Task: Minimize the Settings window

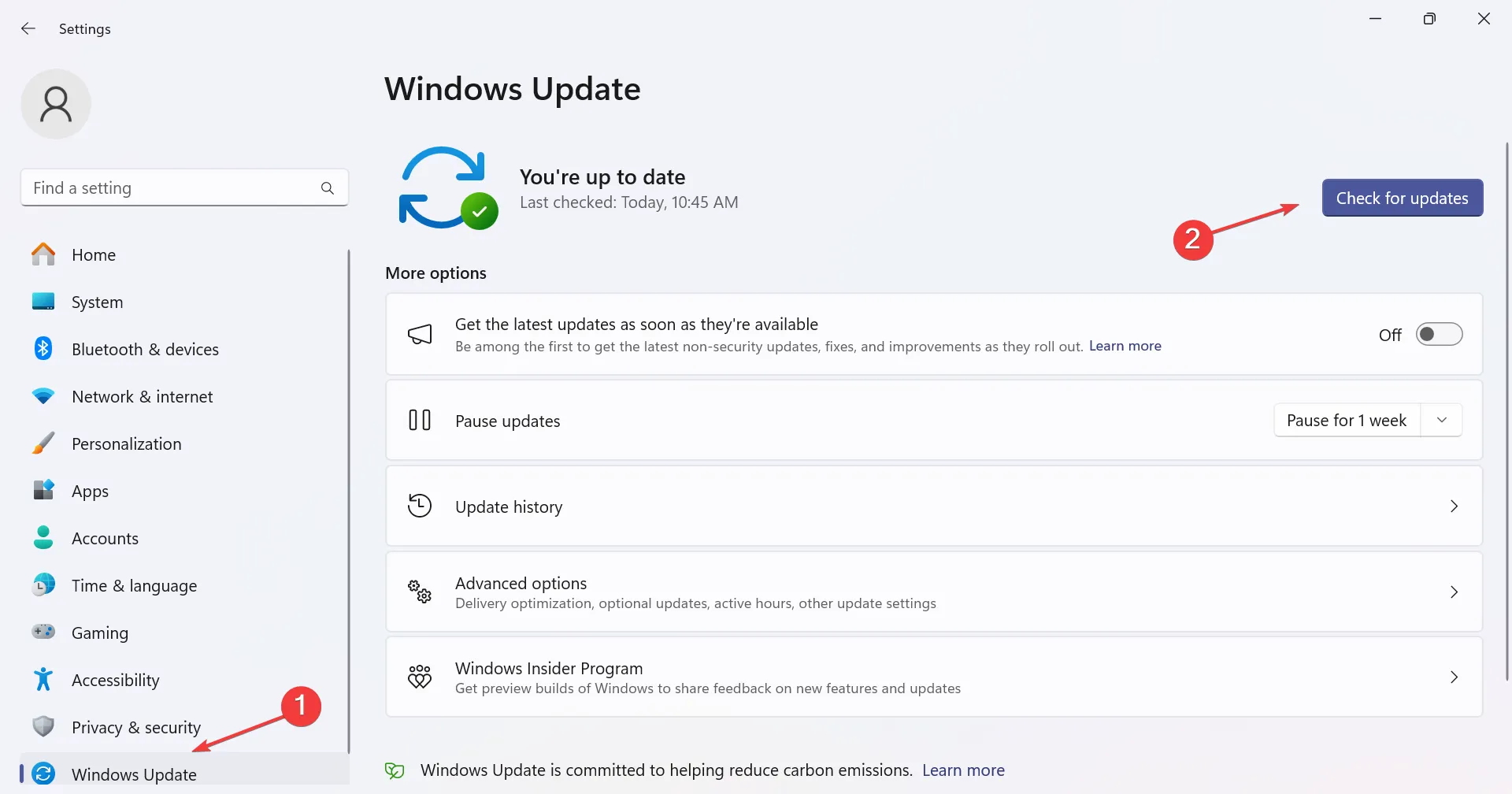Action: (1375, 19)
